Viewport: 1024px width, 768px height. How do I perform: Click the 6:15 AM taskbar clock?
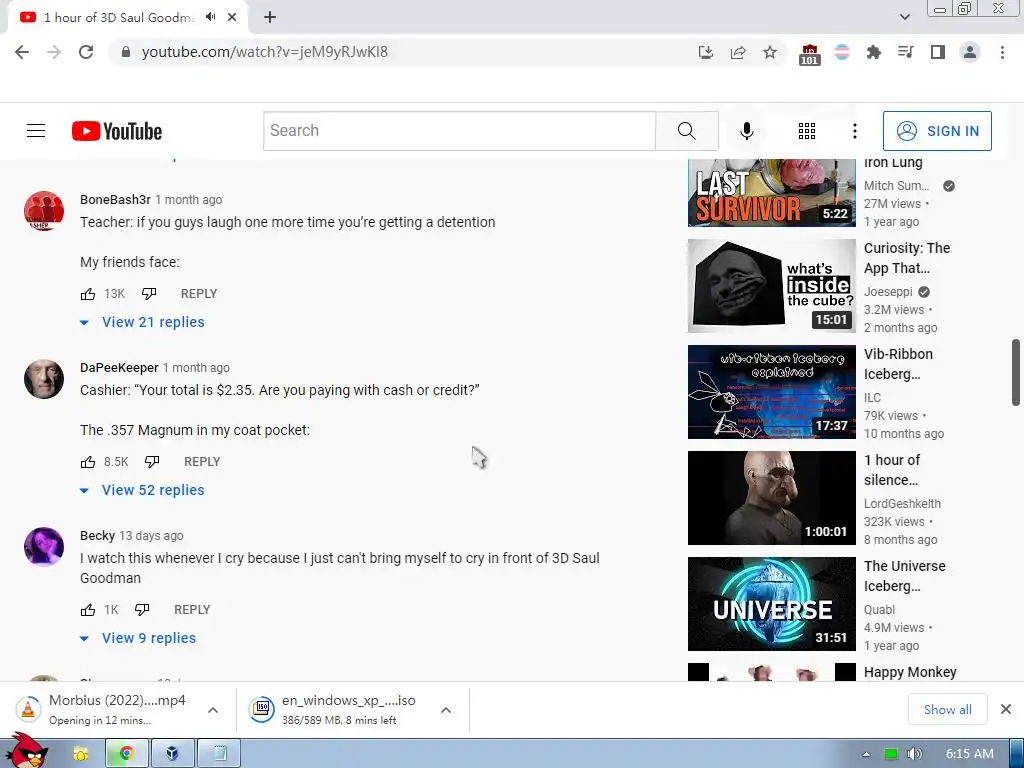pyautogui.click(x=969, y=754)
